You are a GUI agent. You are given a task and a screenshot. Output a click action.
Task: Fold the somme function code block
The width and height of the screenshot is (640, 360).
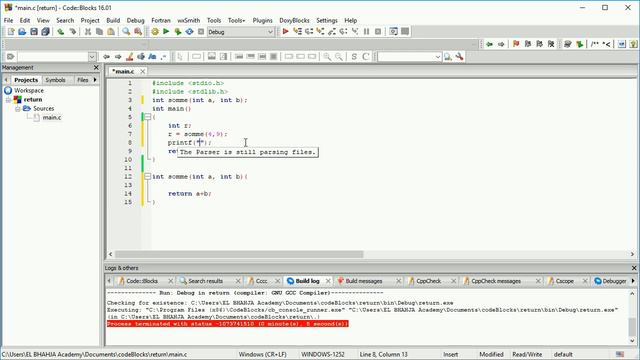pos(147,177)
